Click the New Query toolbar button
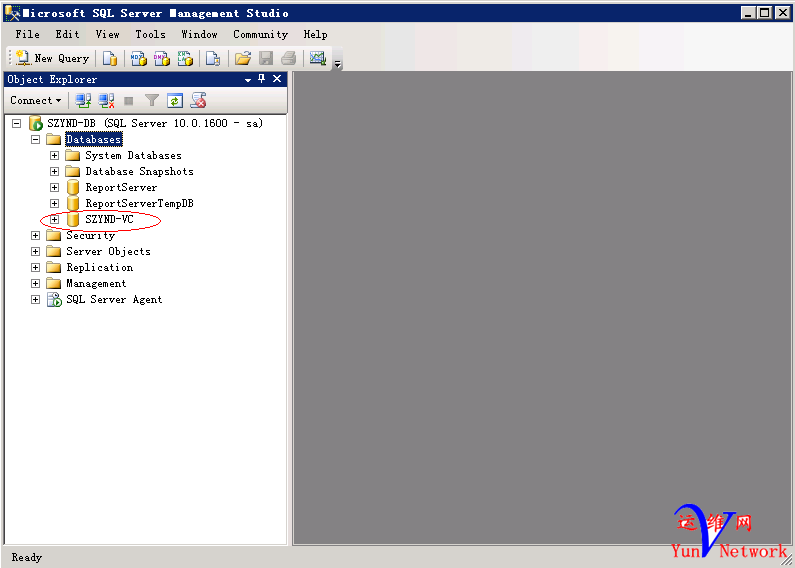 click(x=52, y=58)
